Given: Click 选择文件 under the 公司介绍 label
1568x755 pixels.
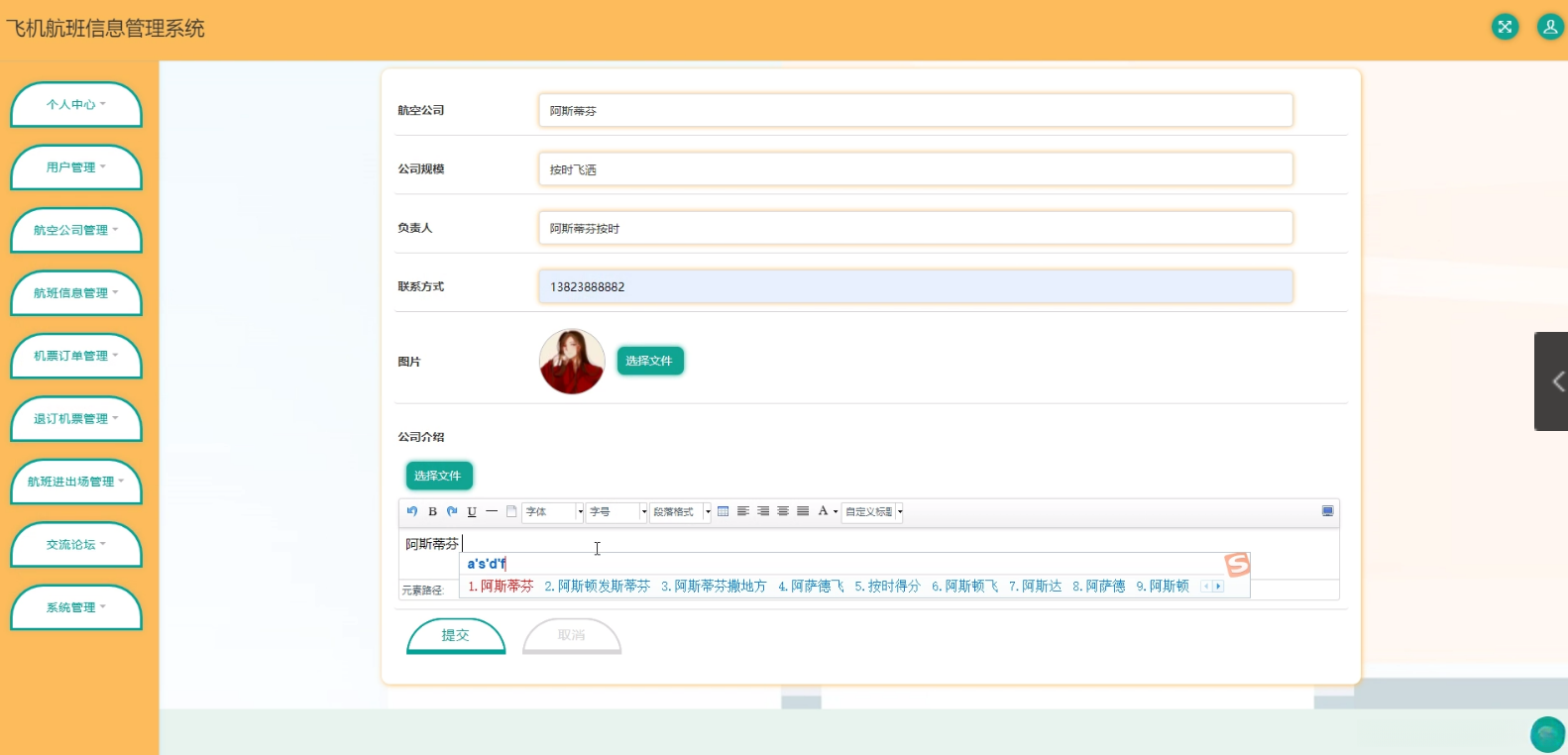Looking at the screenshot, I should click(x=439, y=476).
